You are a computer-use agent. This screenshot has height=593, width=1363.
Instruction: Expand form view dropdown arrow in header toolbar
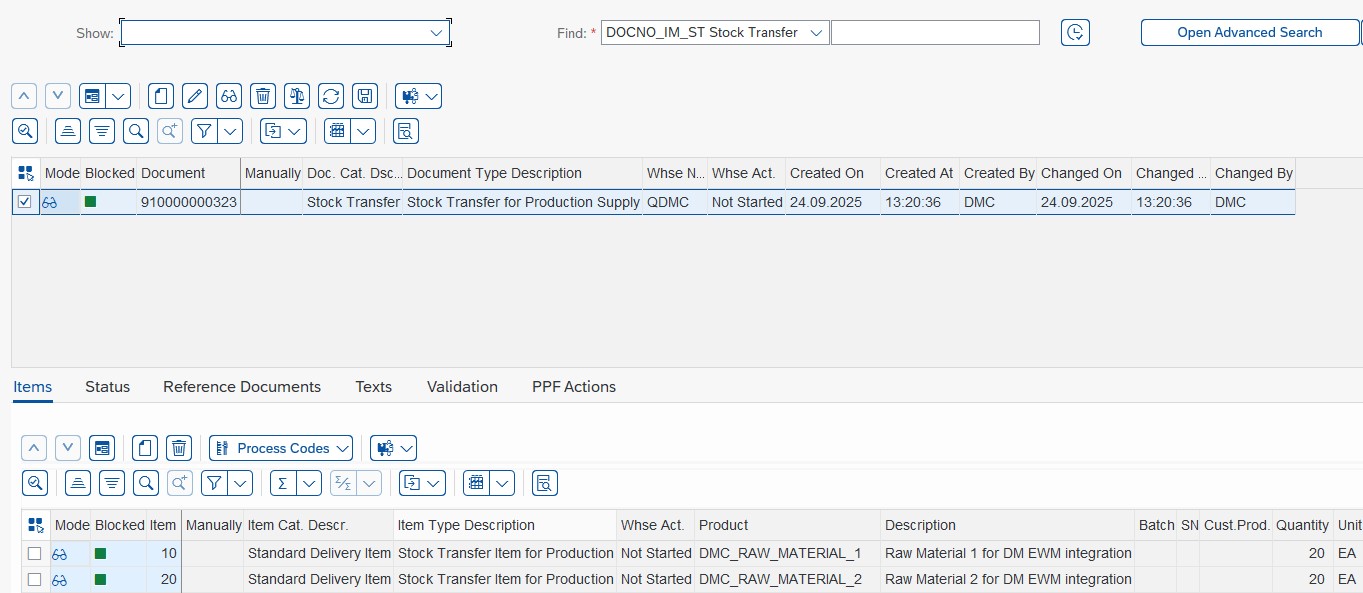click(x=119, y=96)
